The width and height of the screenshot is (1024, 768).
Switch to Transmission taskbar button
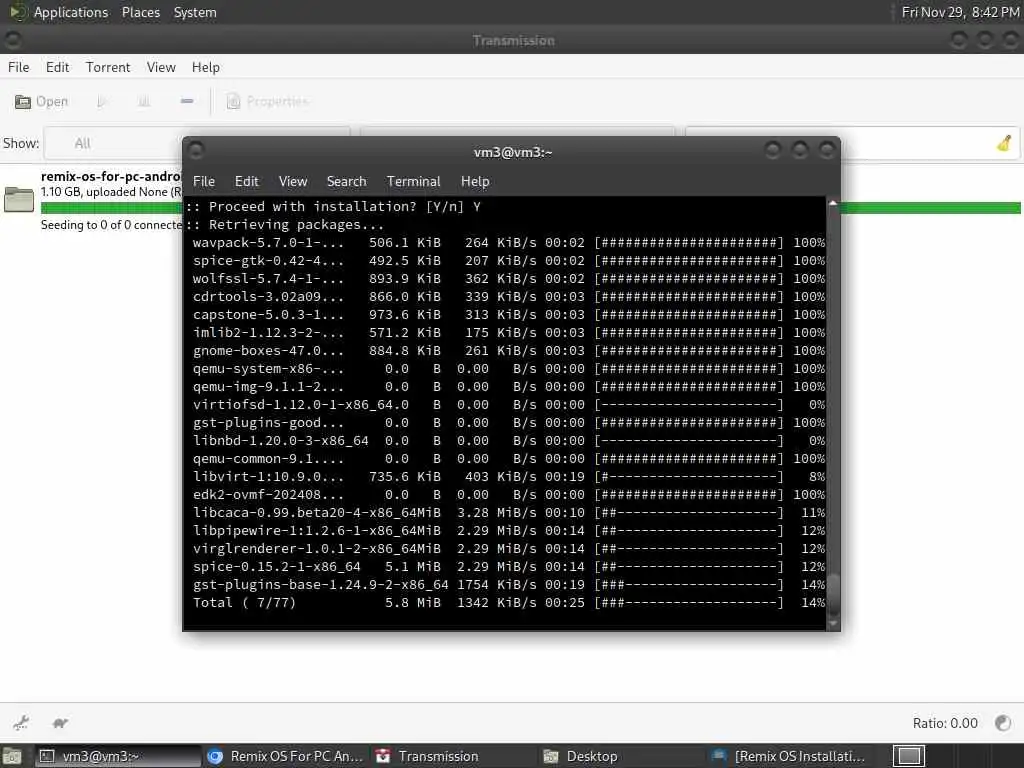455,756
